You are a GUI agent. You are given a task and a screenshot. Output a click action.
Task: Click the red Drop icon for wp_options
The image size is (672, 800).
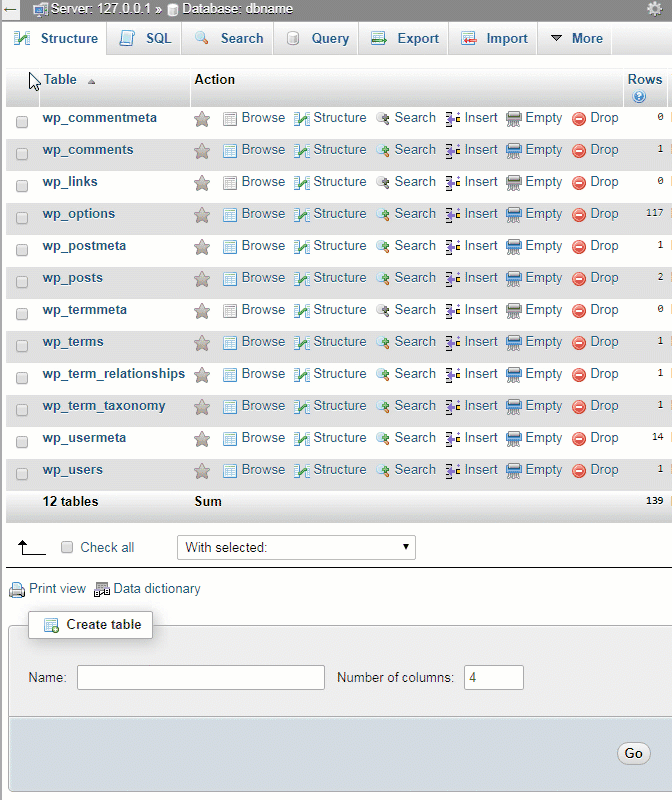[x=579, y=215]
